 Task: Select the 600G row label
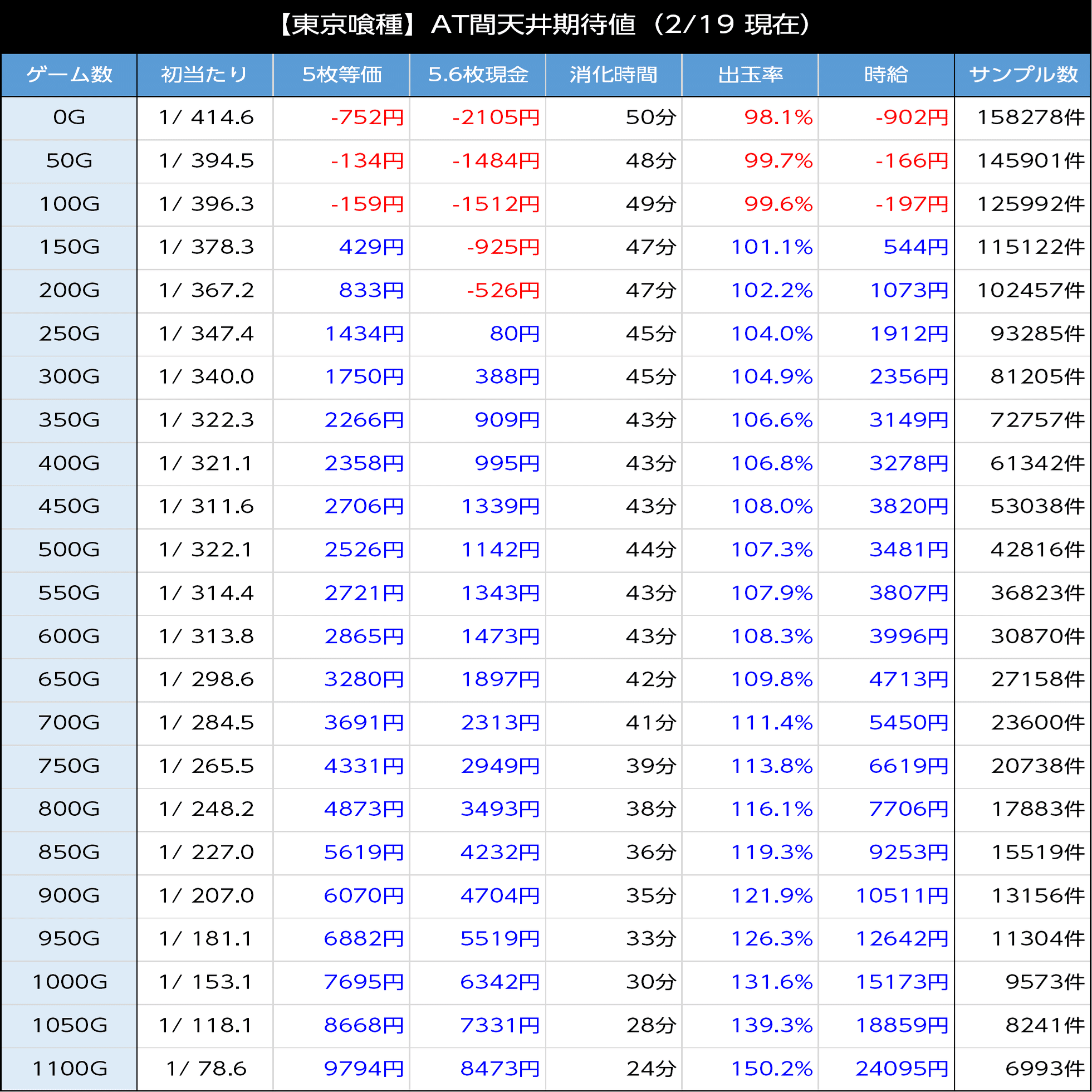[x=69, y=636]
